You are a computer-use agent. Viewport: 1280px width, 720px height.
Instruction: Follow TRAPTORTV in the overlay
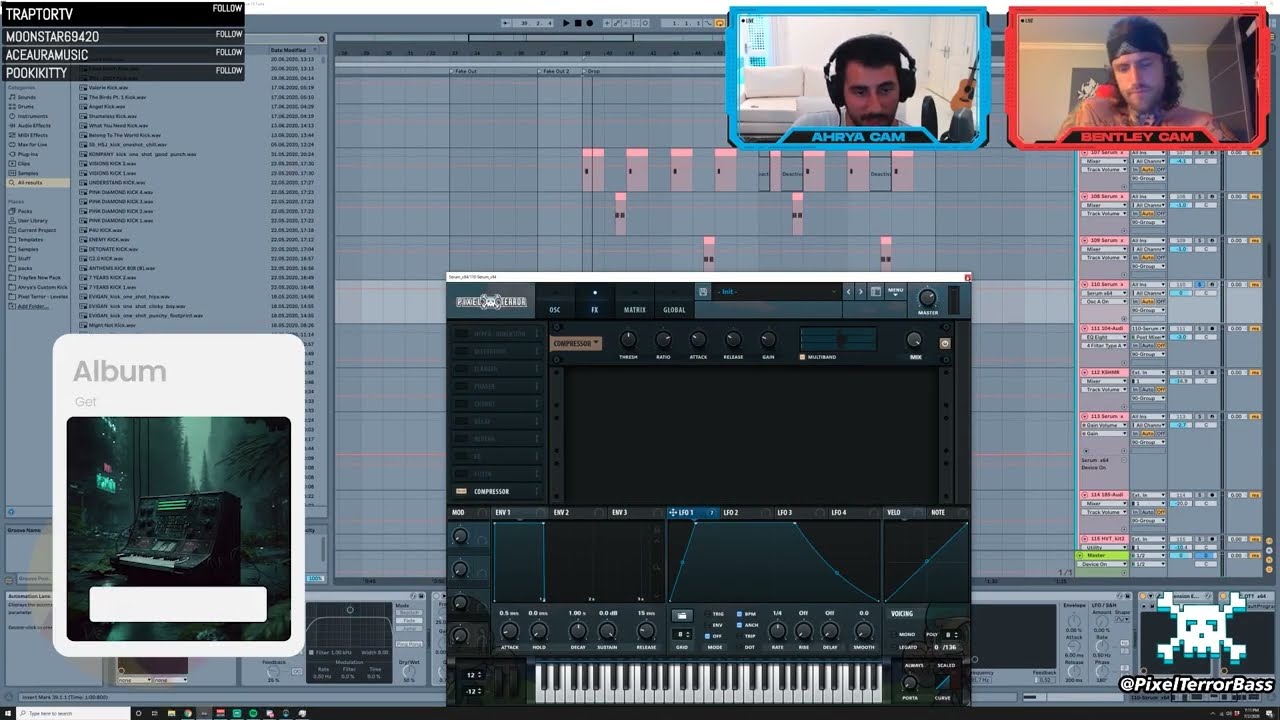click(x=228, y=8)
